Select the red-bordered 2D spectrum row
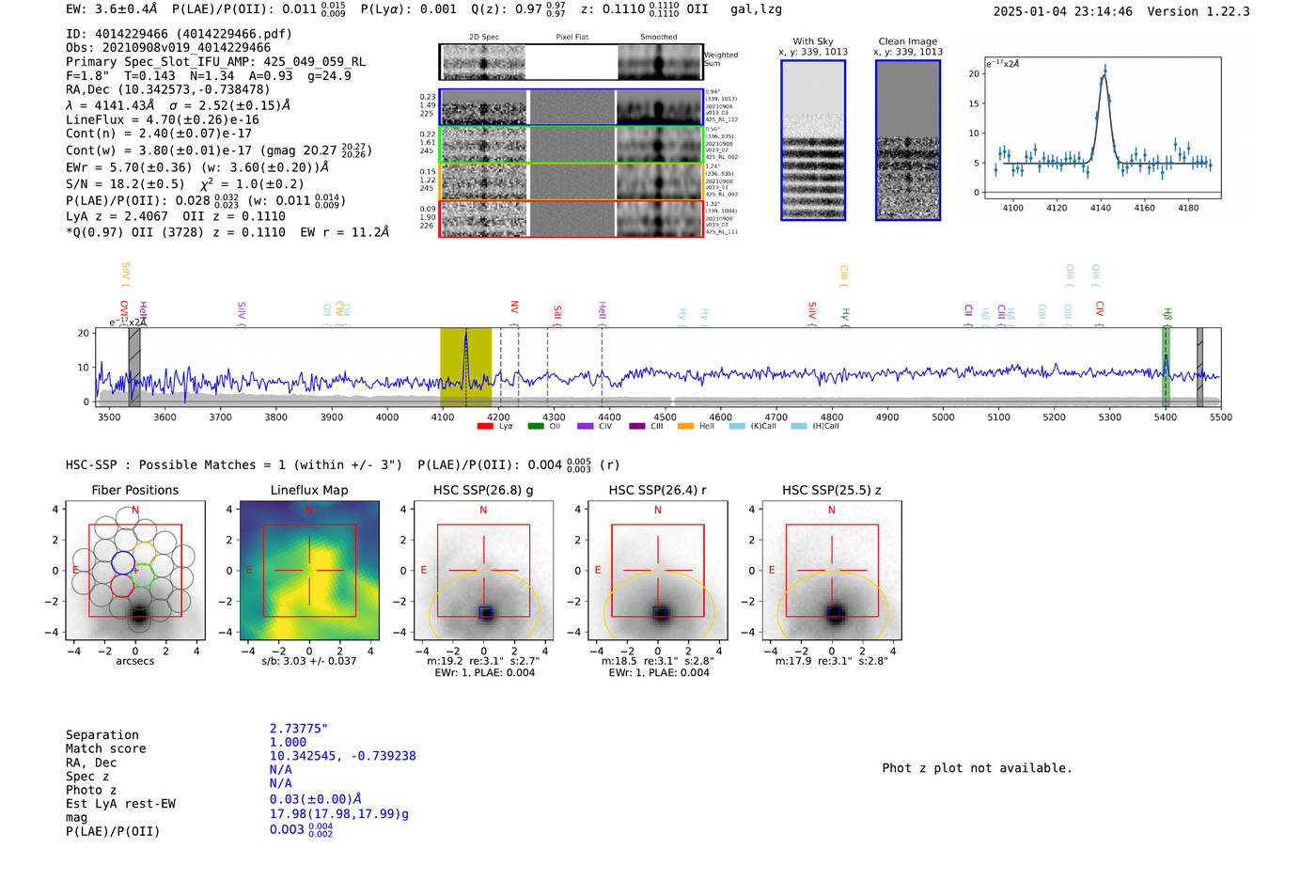Viewport: 1316px width, 896px height. 572,219
